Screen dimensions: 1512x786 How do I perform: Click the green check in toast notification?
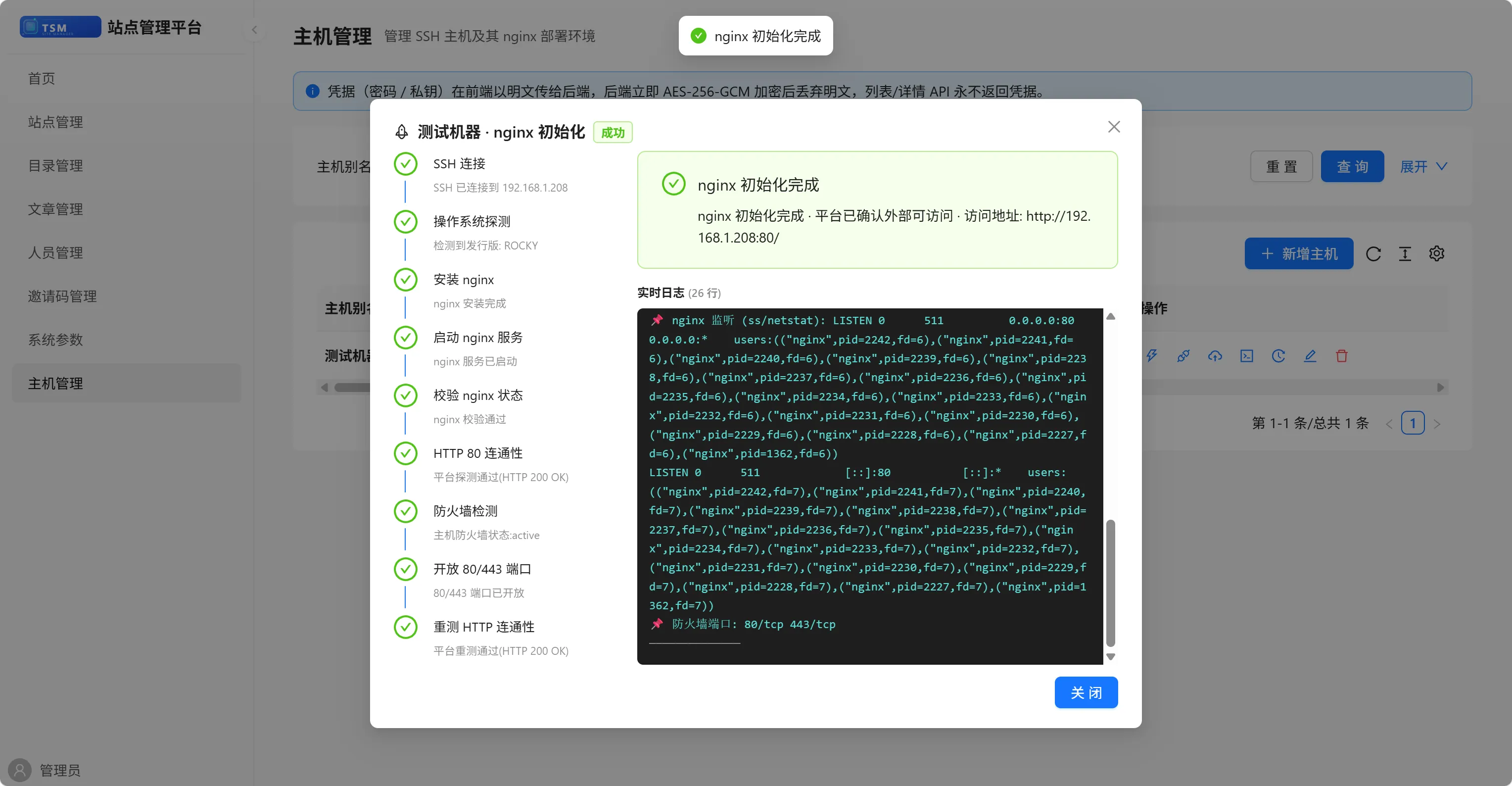point(699,37)
